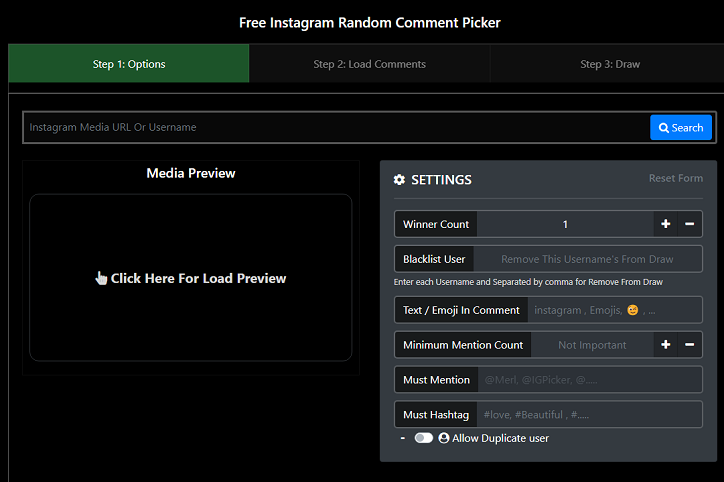This screenshot has width=724, height=482.
Task: Click the Must Mention label
Action: (x=436, y=380)
